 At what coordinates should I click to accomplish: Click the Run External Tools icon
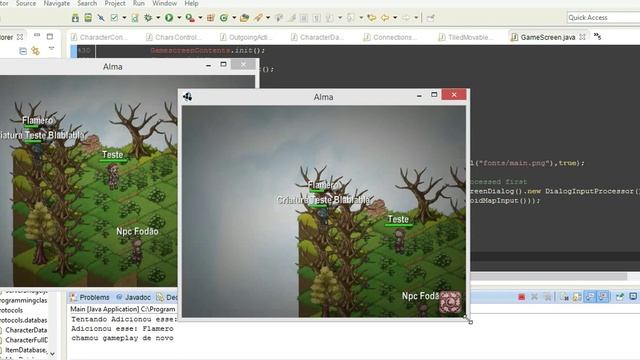point(190,18)
